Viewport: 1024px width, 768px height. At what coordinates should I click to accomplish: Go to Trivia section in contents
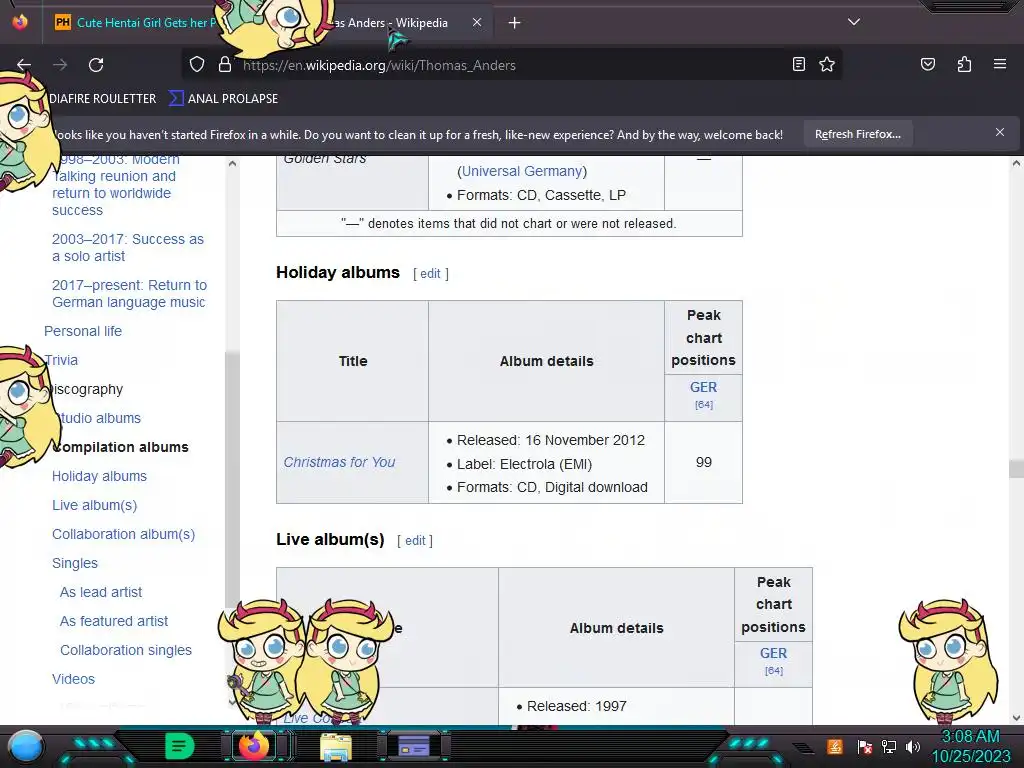pos(61,360)
